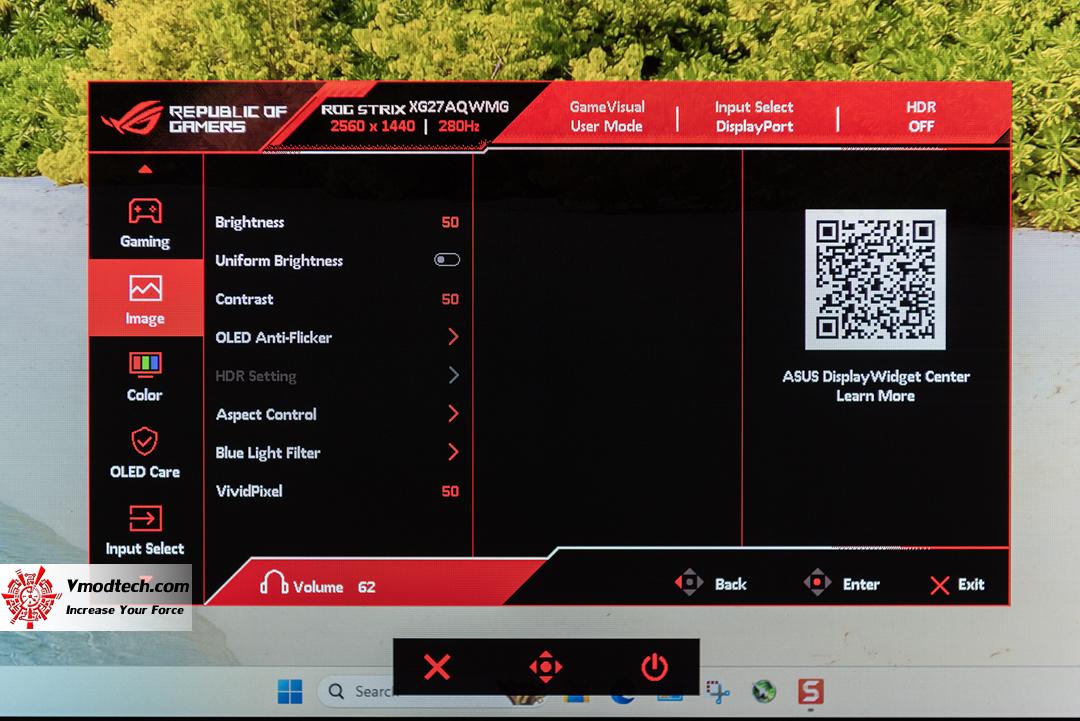This screenshot has width=1080, height=721.
Task: Select the Aspect Control label
Action: click(x=266, y=415)
